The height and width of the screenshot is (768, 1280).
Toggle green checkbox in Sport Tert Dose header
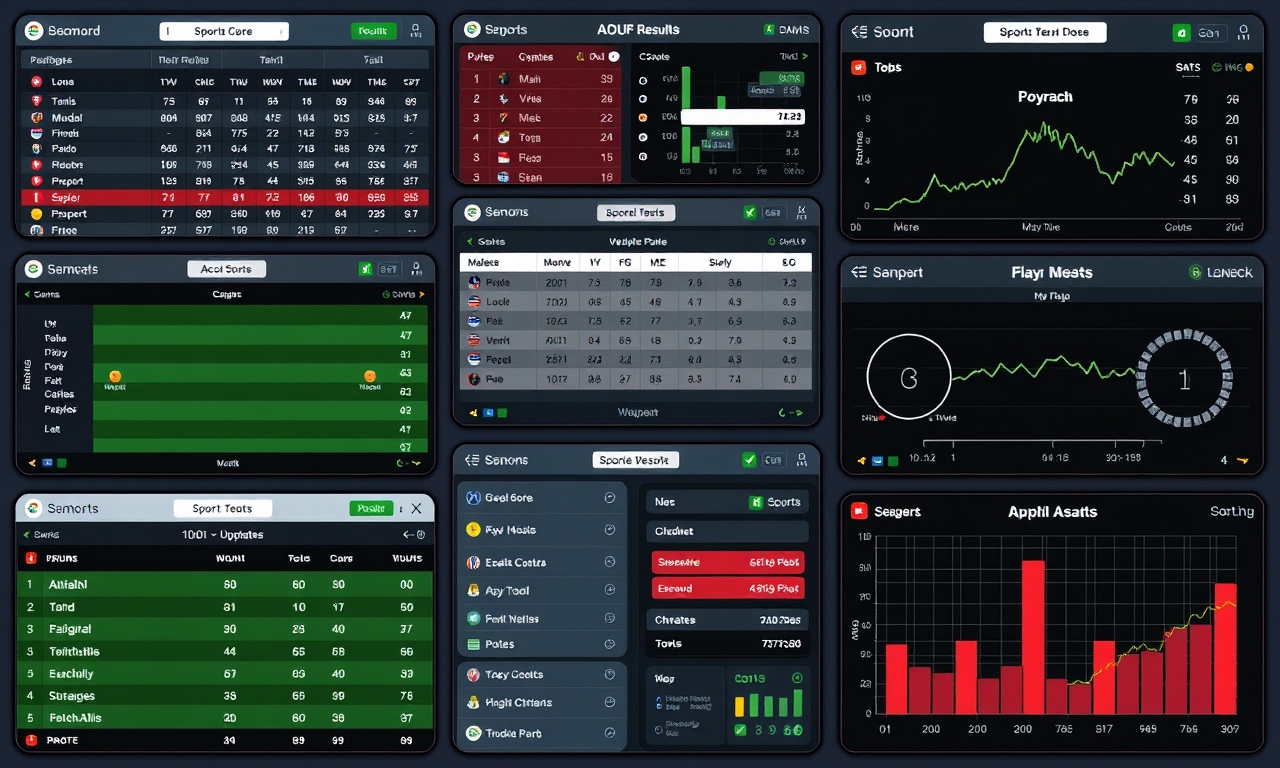(1181, 33)
